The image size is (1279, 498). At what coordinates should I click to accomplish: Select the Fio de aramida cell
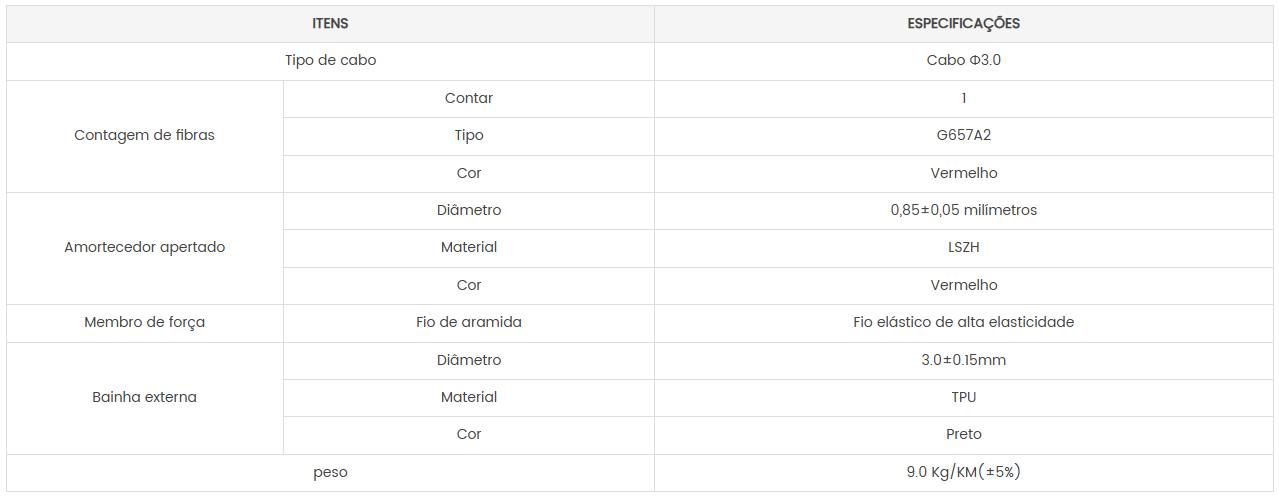click(x=468, y=322)
